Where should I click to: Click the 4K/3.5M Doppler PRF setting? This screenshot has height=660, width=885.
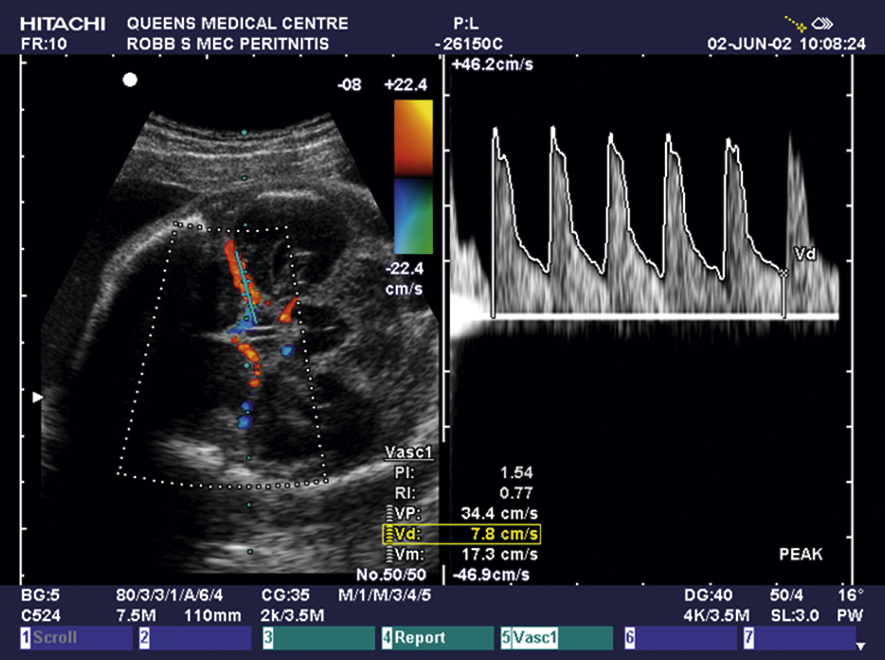[x=717, y=615]
